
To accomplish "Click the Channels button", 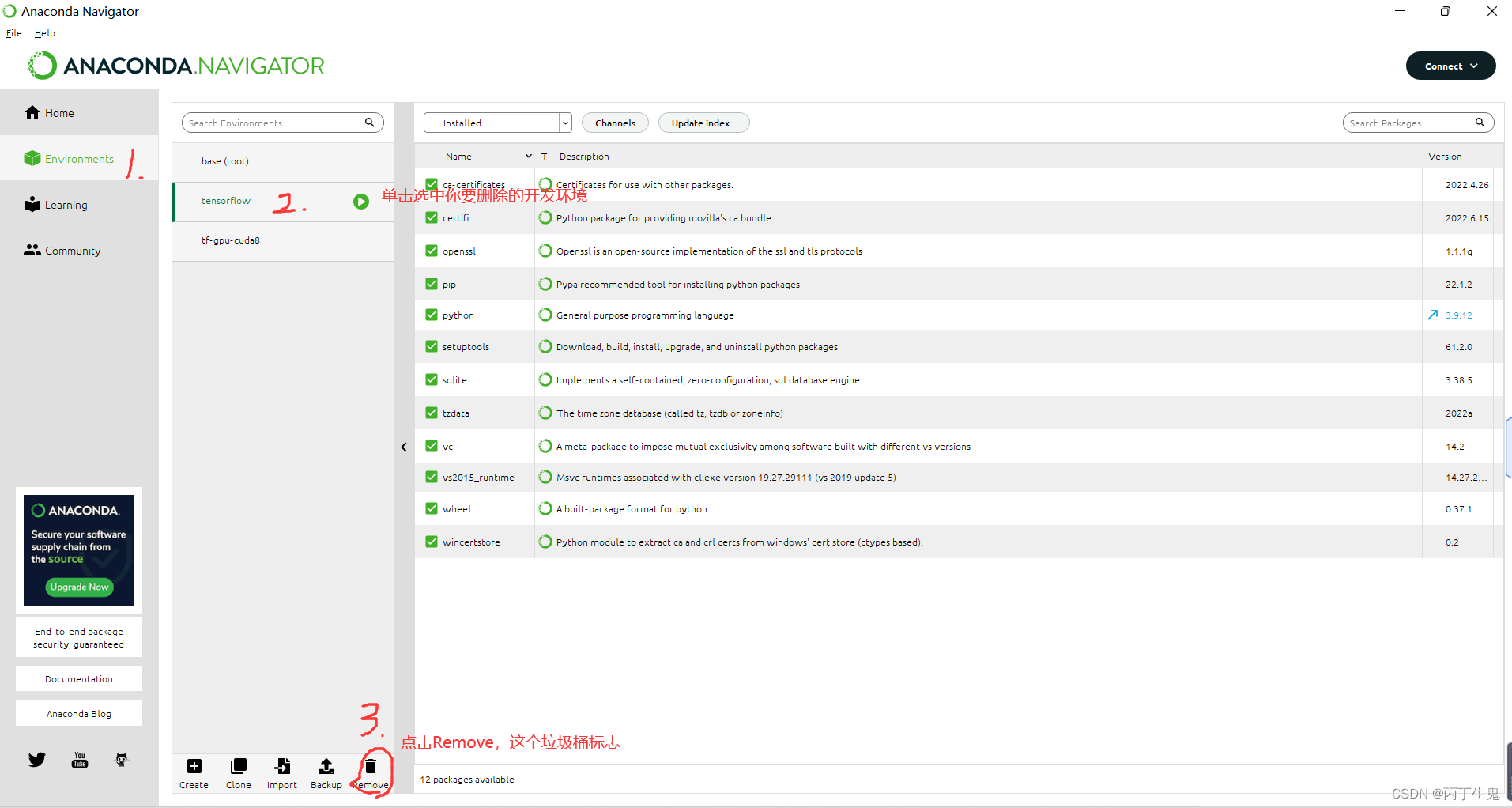I will click(615, 123).
